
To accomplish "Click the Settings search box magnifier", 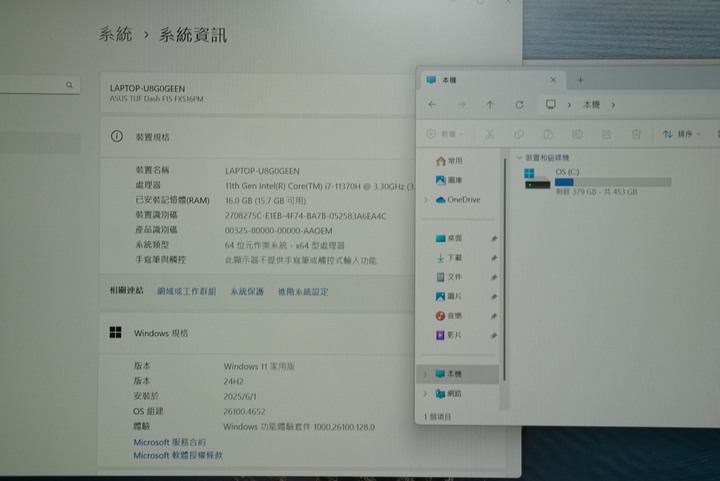I will click(69, 85).
